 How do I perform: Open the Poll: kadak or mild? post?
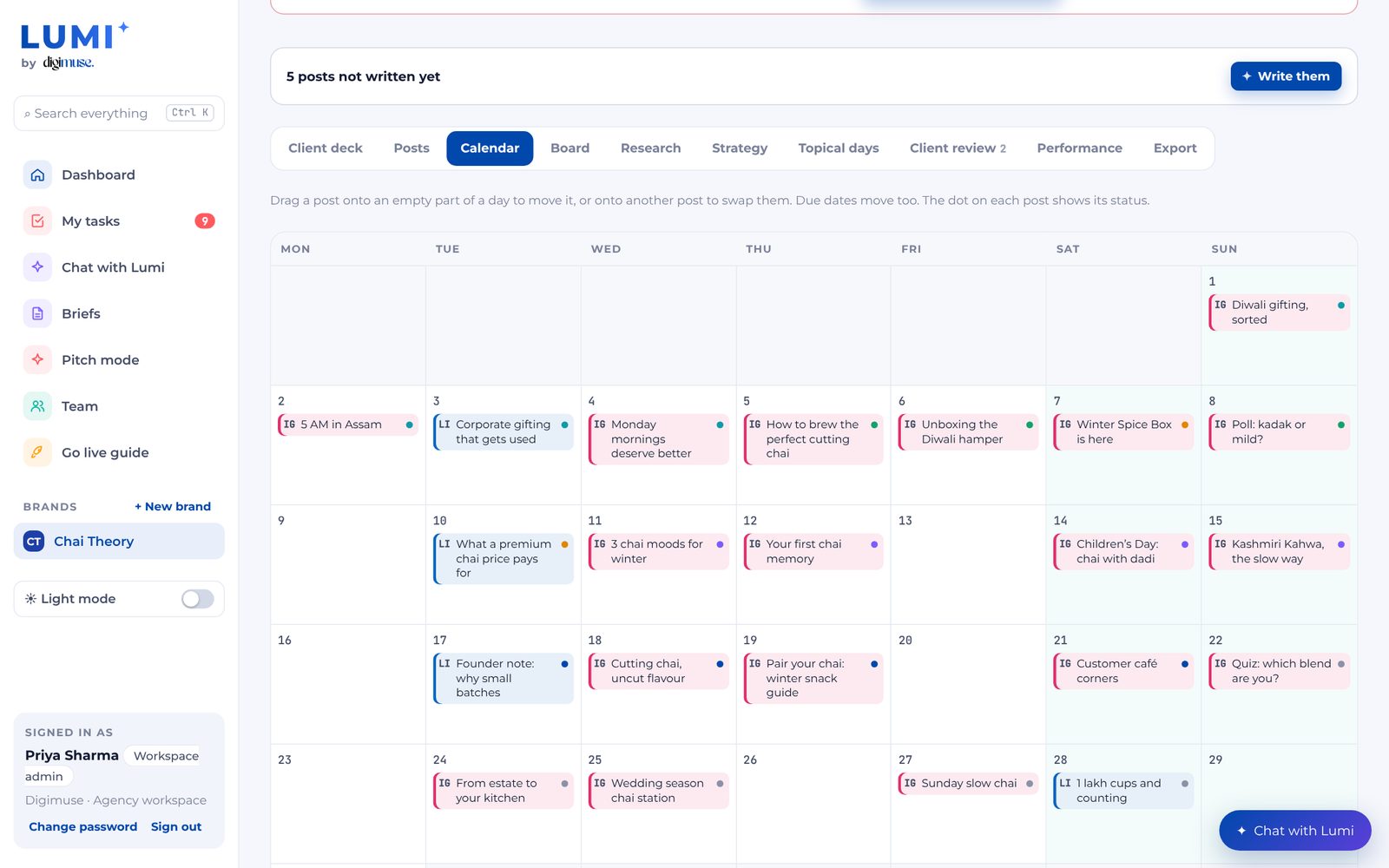coord(1279,432)
